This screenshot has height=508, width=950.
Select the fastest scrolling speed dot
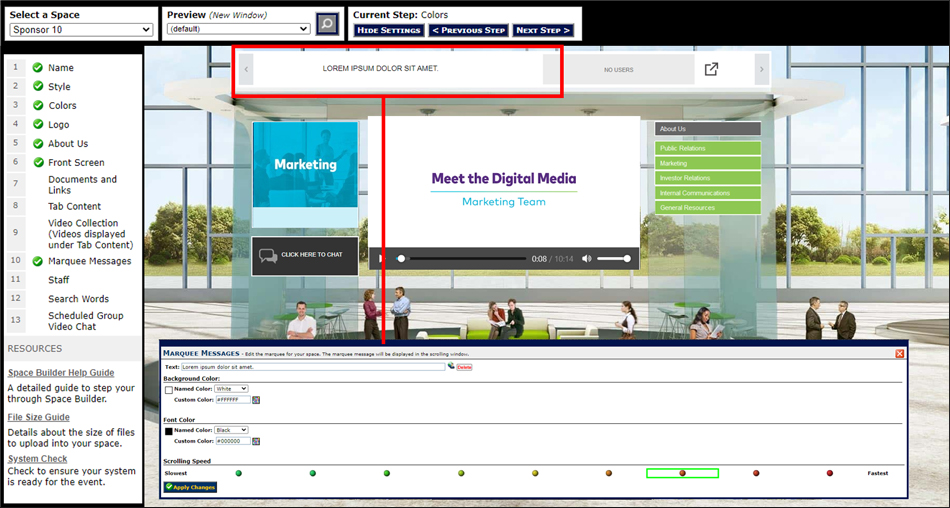tap(829, 473)
